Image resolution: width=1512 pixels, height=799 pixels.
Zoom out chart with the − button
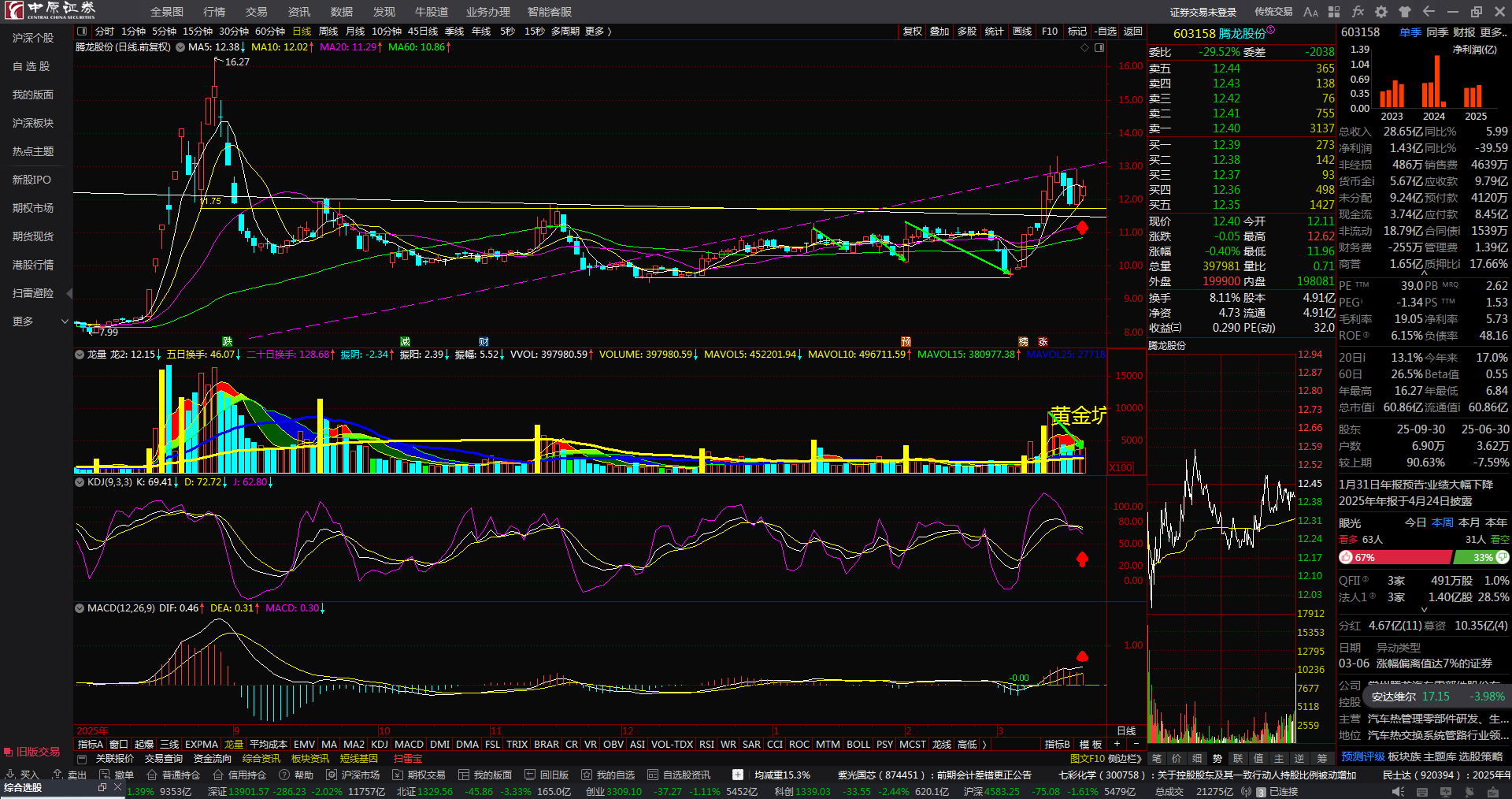[x=1136, y=744]
